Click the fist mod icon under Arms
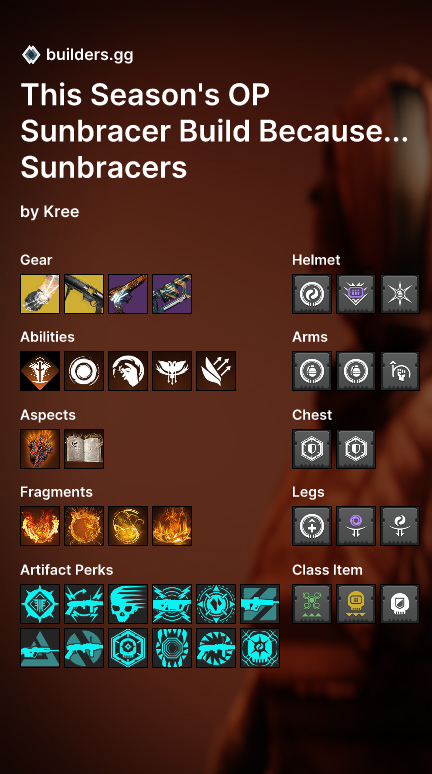Image resolution: width=432 pixels, height=774 pixels. (400, 371)
